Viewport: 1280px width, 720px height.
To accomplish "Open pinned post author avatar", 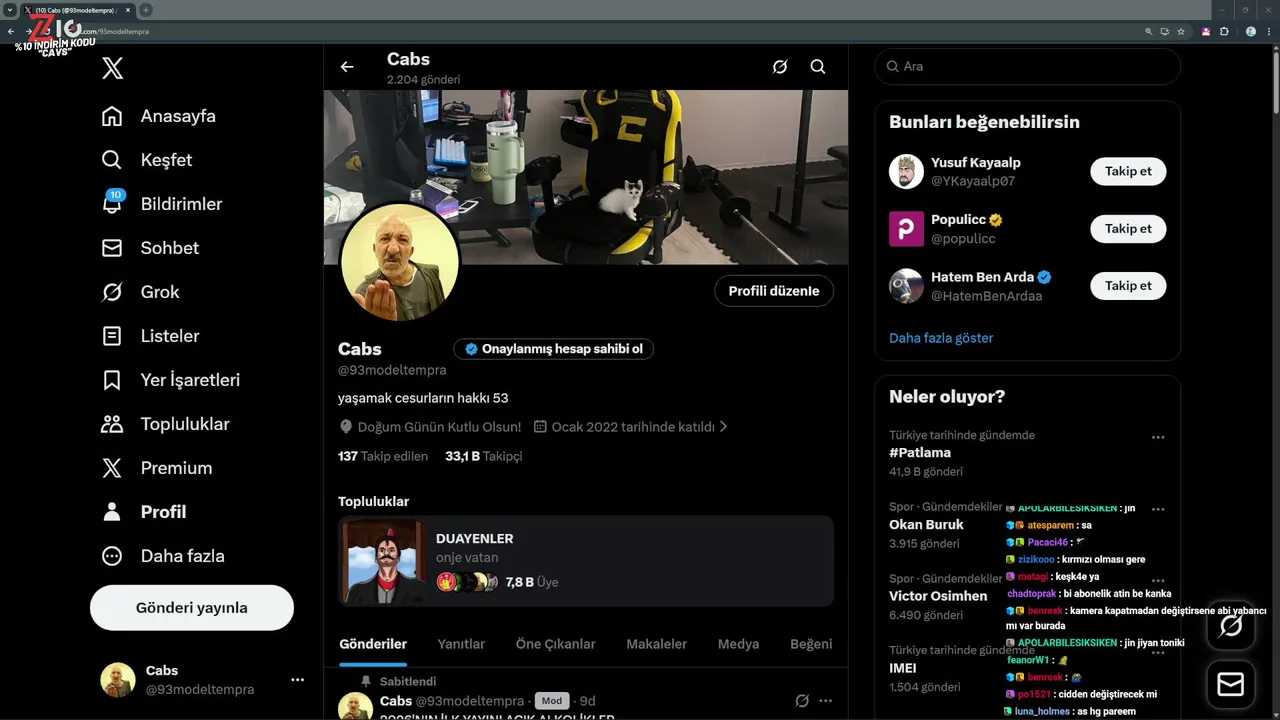I will click(x=355, y=707).
